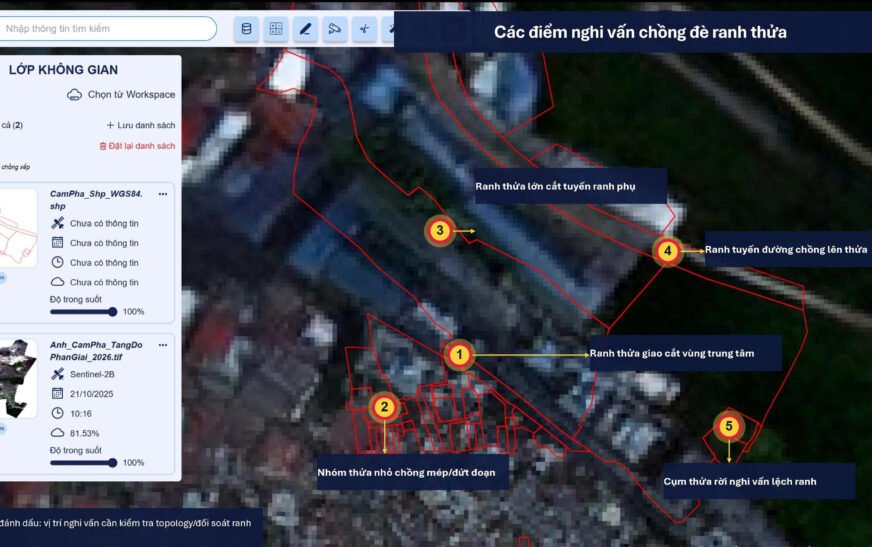Open the three-dot menu of Anh_CamPha_TangDoPhanGiai_2026.tif
This screenshot has height=547, width=872.
[x=163, y=345]
